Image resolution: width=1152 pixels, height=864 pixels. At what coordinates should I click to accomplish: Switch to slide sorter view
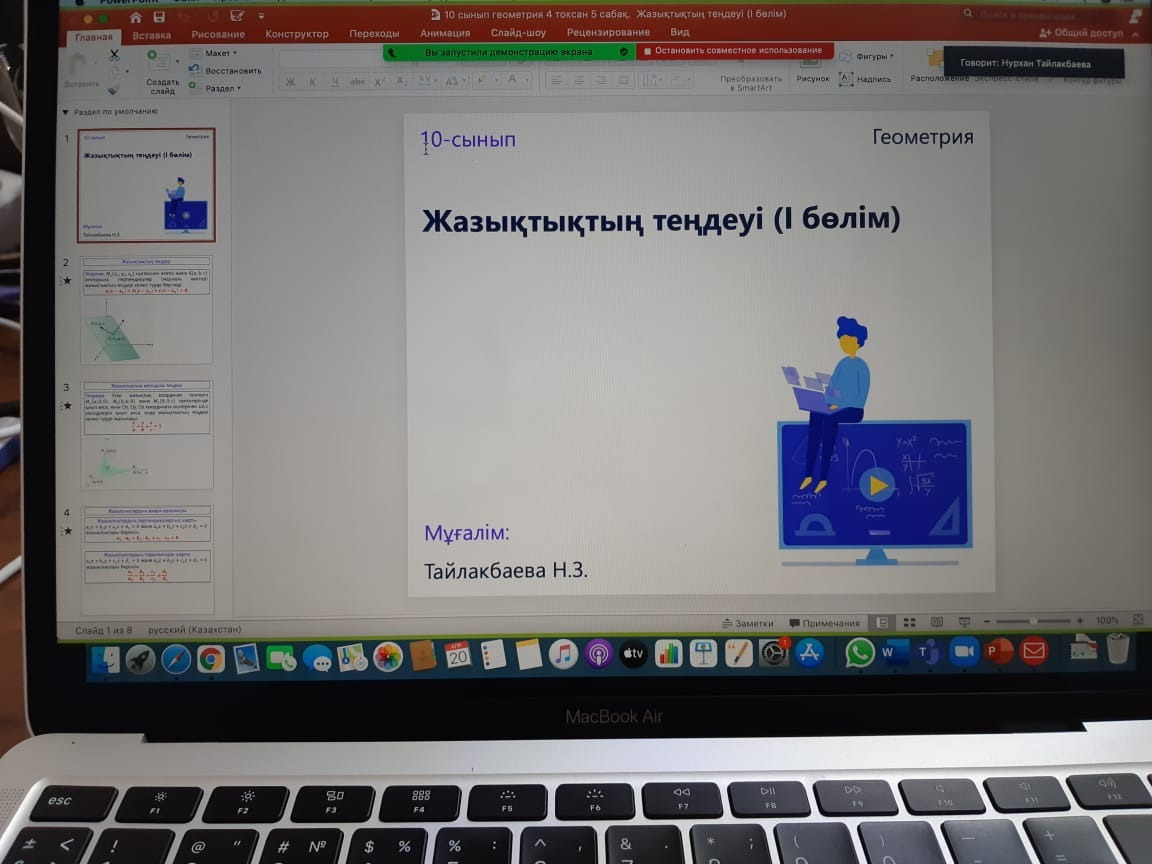click(909, 622)
